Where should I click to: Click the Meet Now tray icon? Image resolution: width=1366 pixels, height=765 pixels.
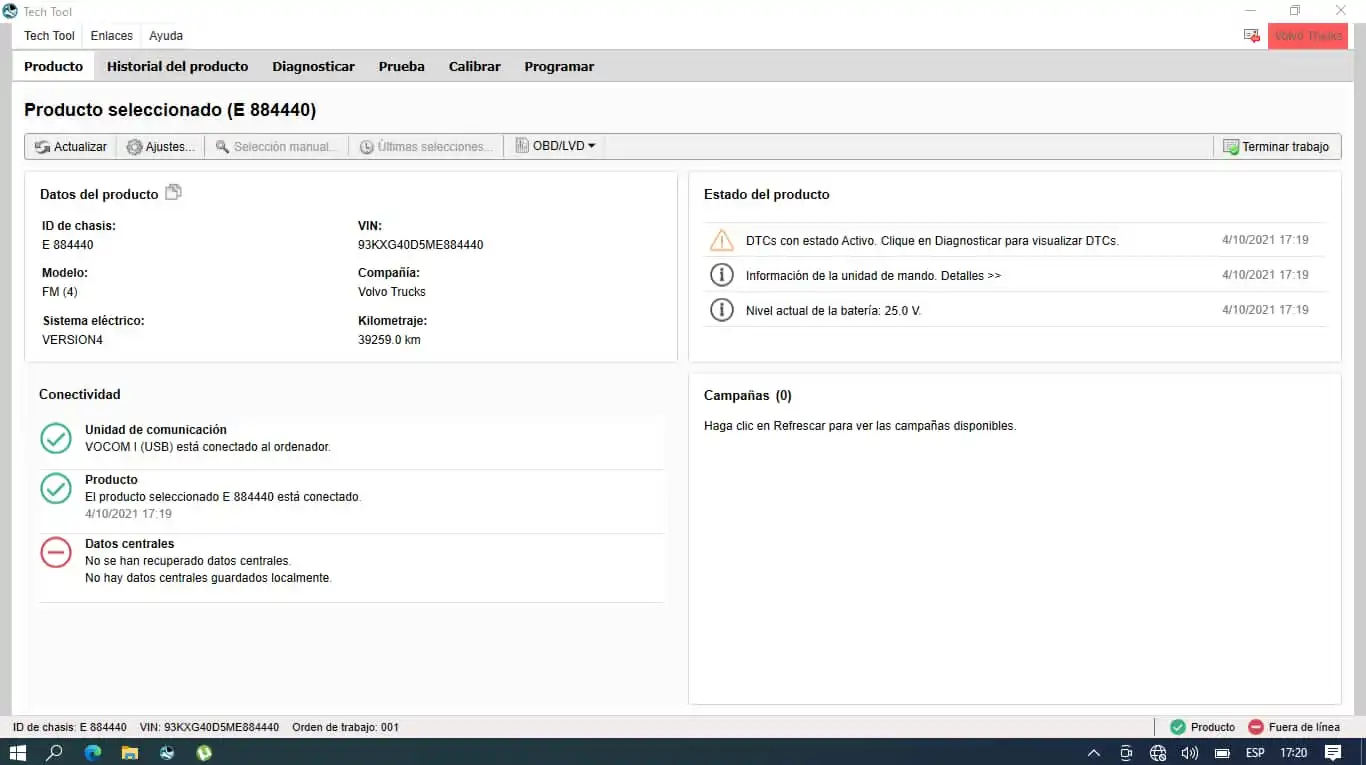click(x=1126, y=753)
